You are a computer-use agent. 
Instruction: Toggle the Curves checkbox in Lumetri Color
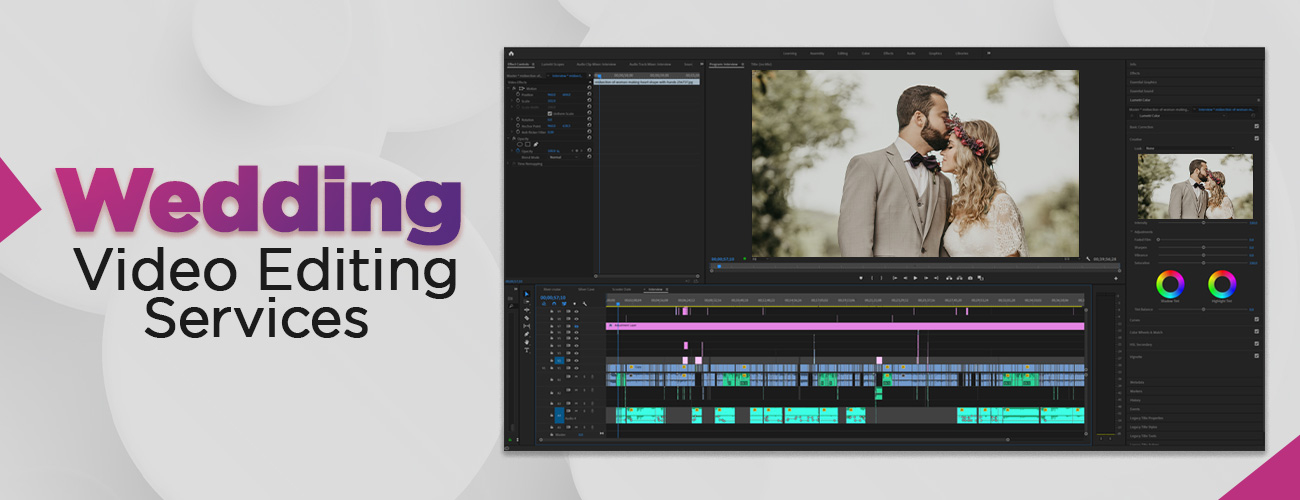(1257, 319)
